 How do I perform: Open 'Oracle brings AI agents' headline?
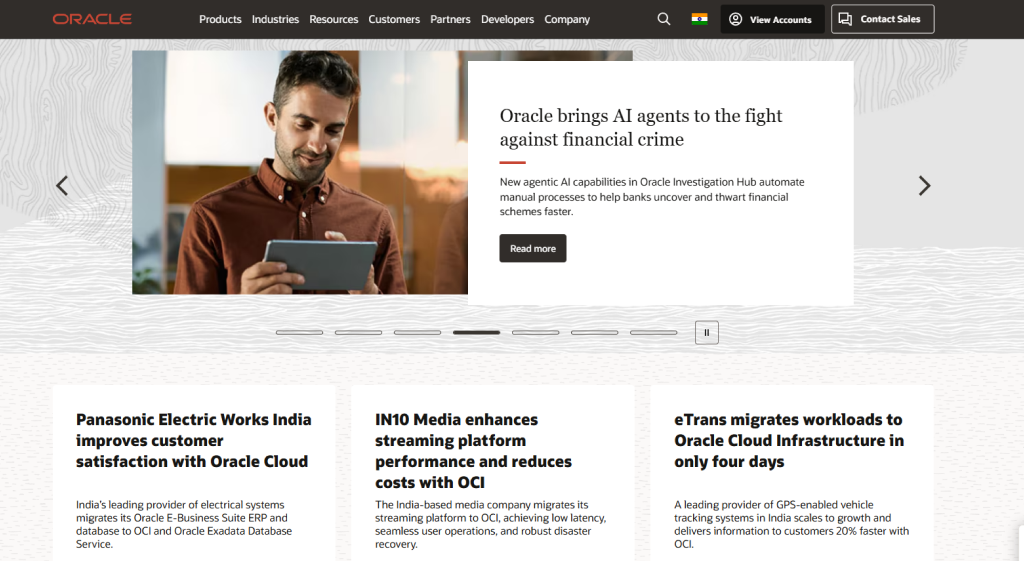(641, 127)
